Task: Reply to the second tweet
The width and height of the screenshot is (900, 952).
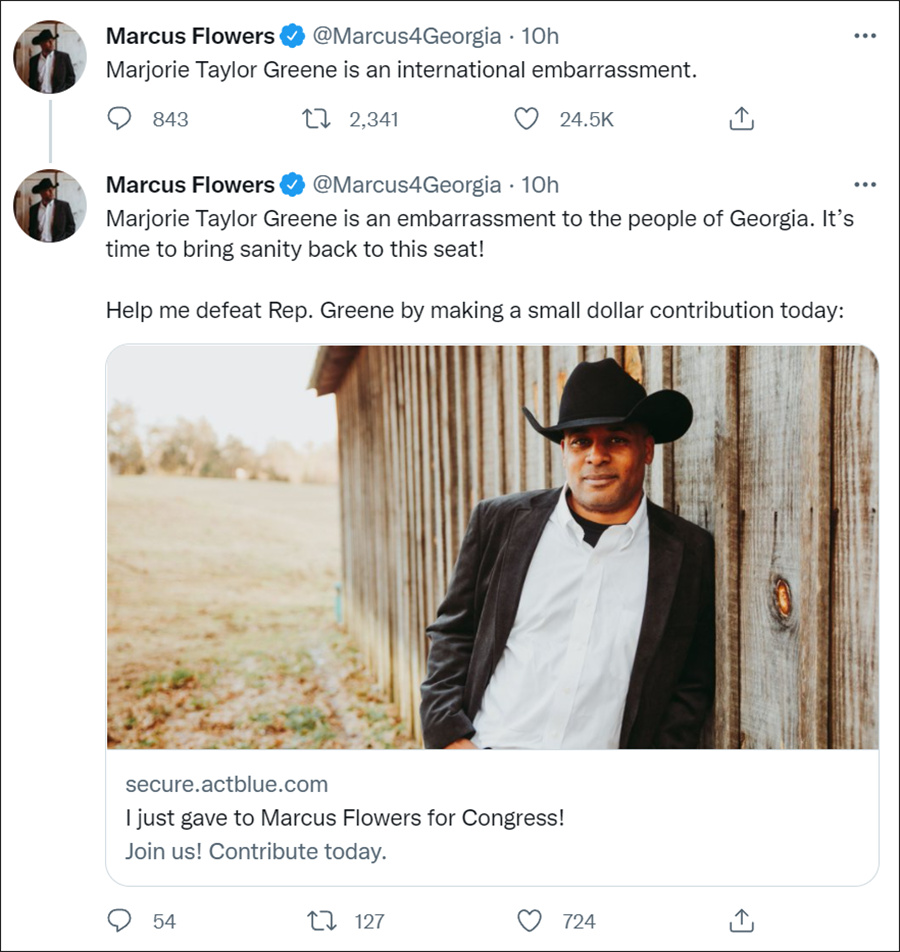Action: 120,920
